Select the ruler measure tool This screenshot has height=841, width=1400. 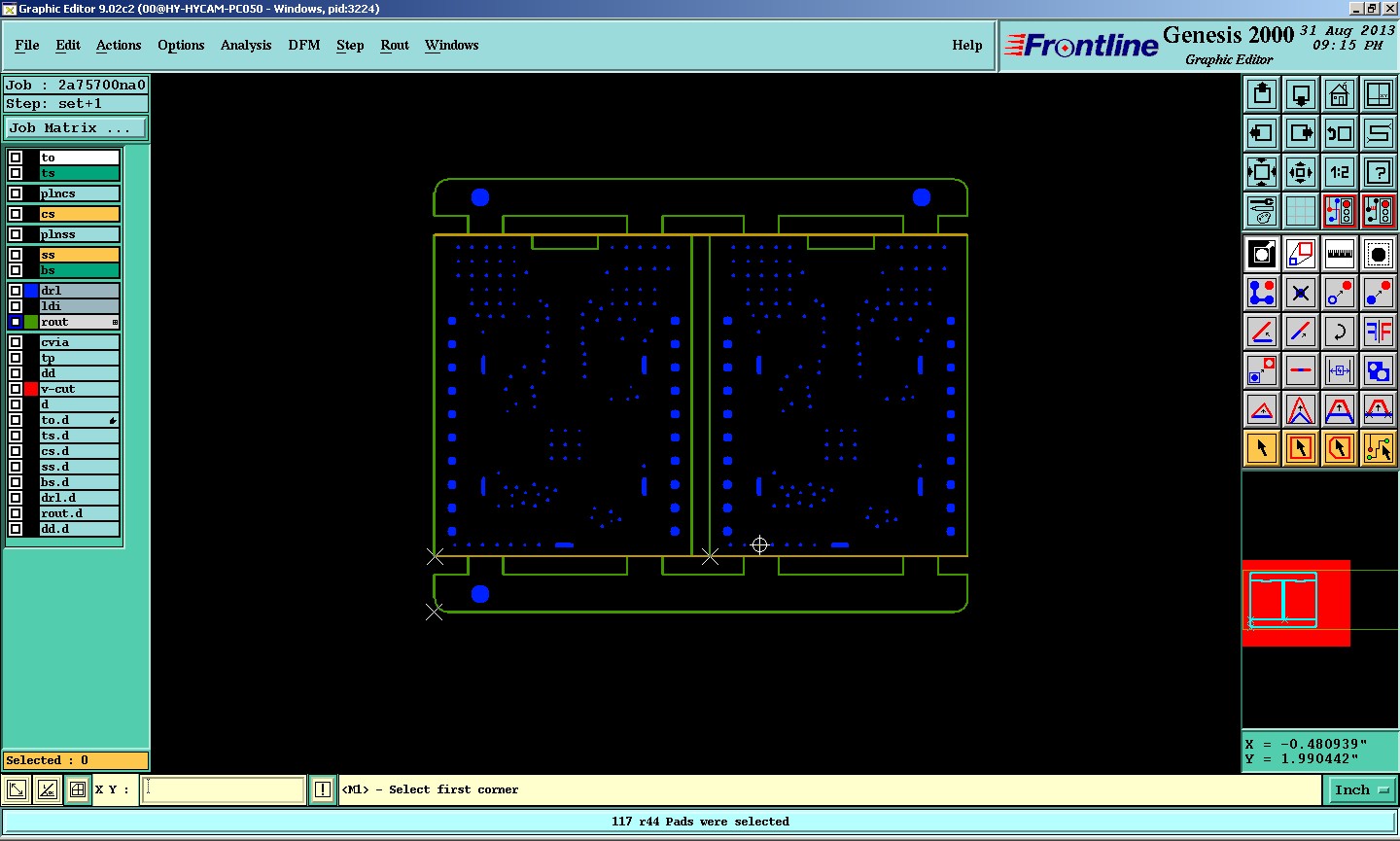click(x=1340, y=254)
